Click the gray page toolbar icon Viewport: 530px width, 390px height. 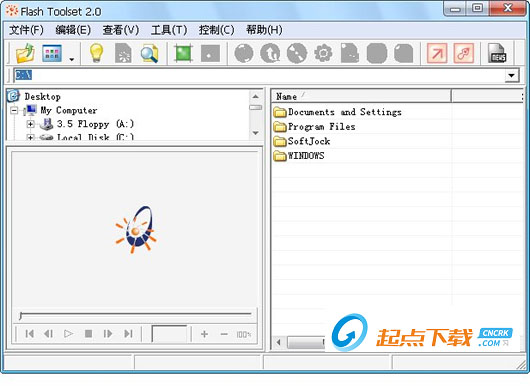[350, 53]
